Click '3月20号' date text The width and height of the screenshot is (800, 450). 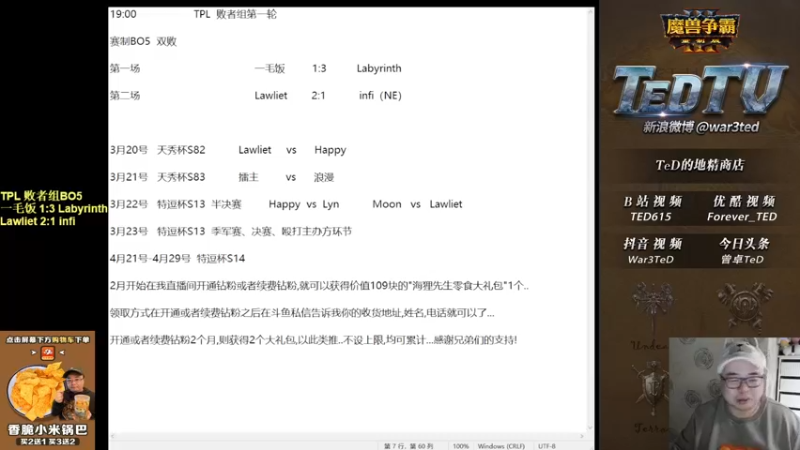[x=129, y=150]
